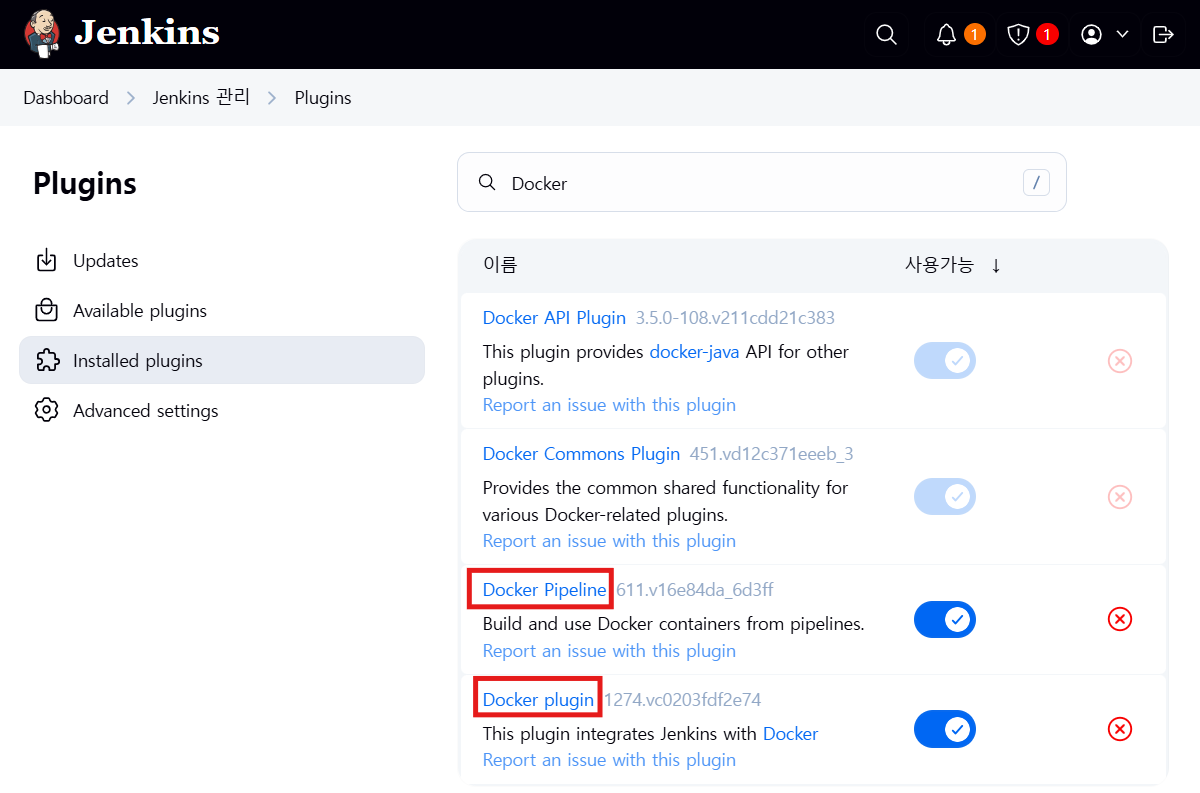Image resolution: width=1200 pixels, height=793 pixels.
Task: Disable the Docker Pipeline toggle
Action: coord(945,620)
